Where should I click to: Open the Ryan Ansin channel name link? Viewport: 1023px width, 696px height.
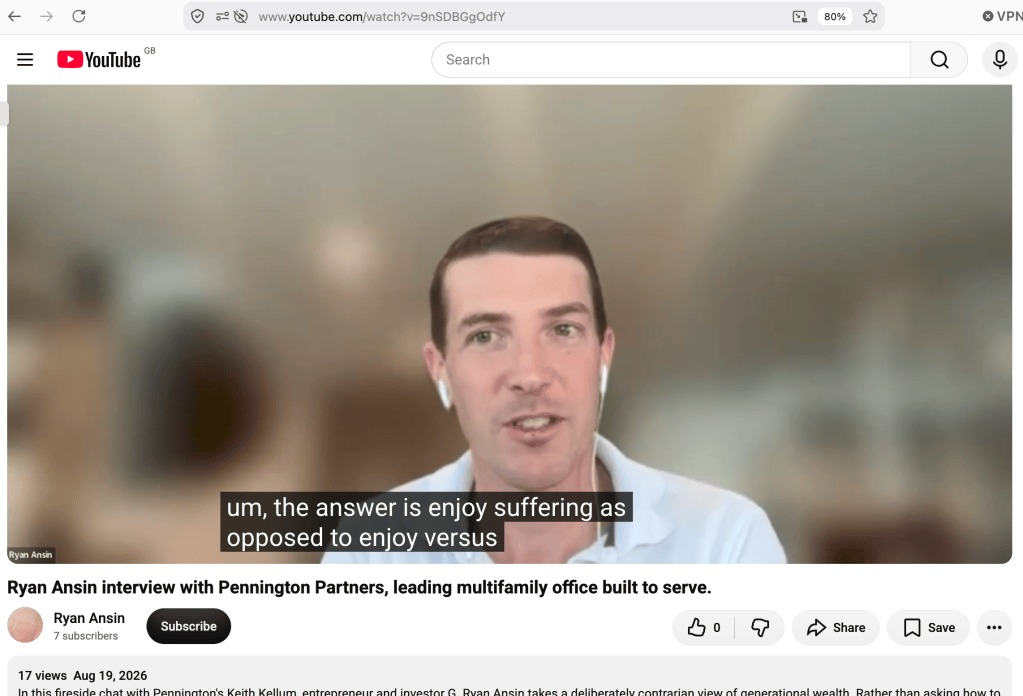89,618
